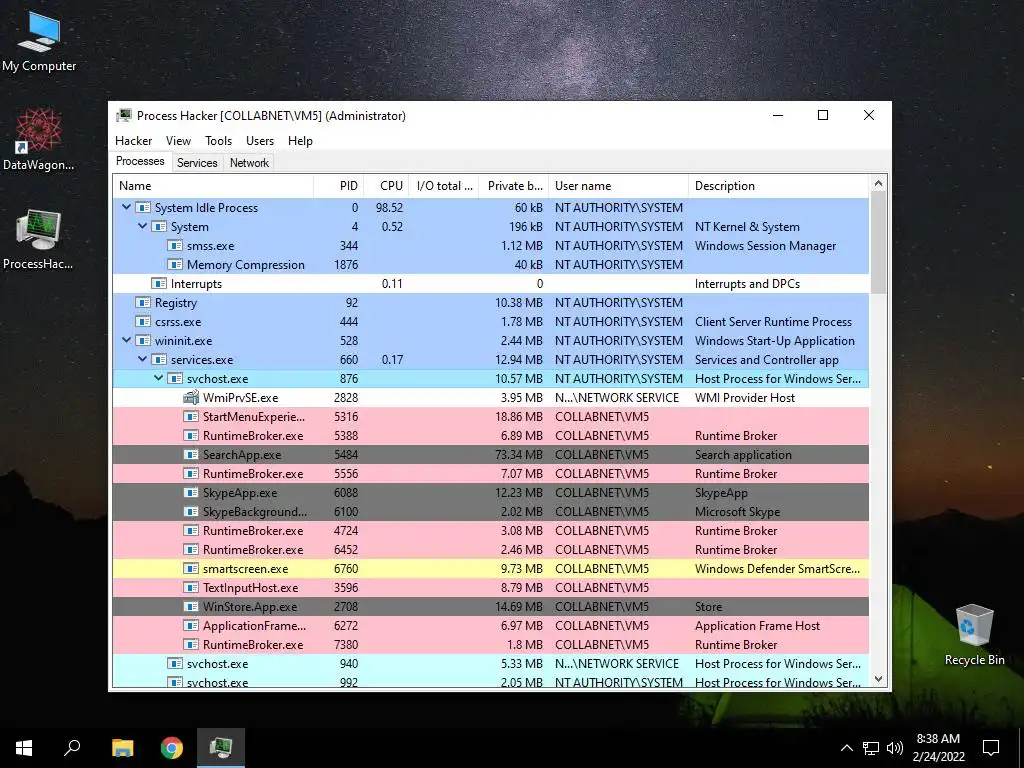Click the smartscreen.exe process icon
Viewport: 1024px width, 768px height.
click(191, 569)
